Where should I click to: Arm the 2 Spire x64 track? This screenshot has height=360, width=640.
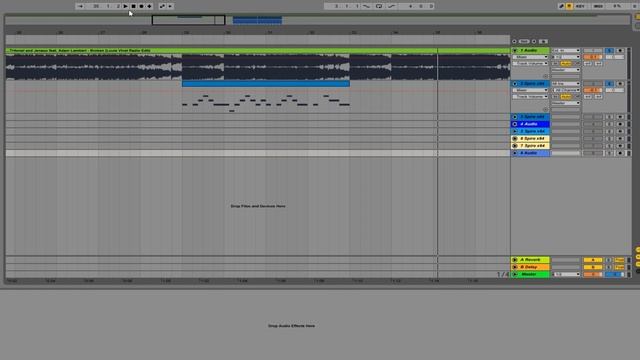coord(620,84)
